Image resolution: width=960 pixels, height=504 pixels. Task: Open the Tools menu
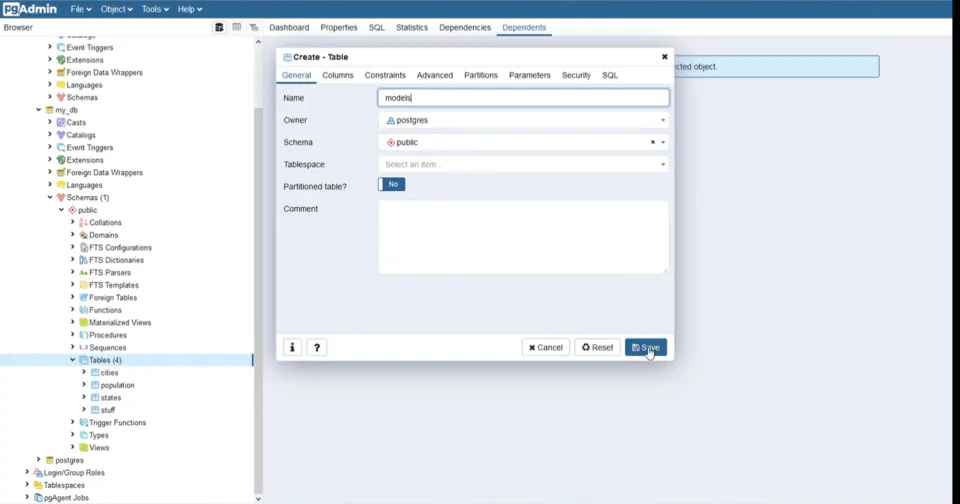[155, 9]
